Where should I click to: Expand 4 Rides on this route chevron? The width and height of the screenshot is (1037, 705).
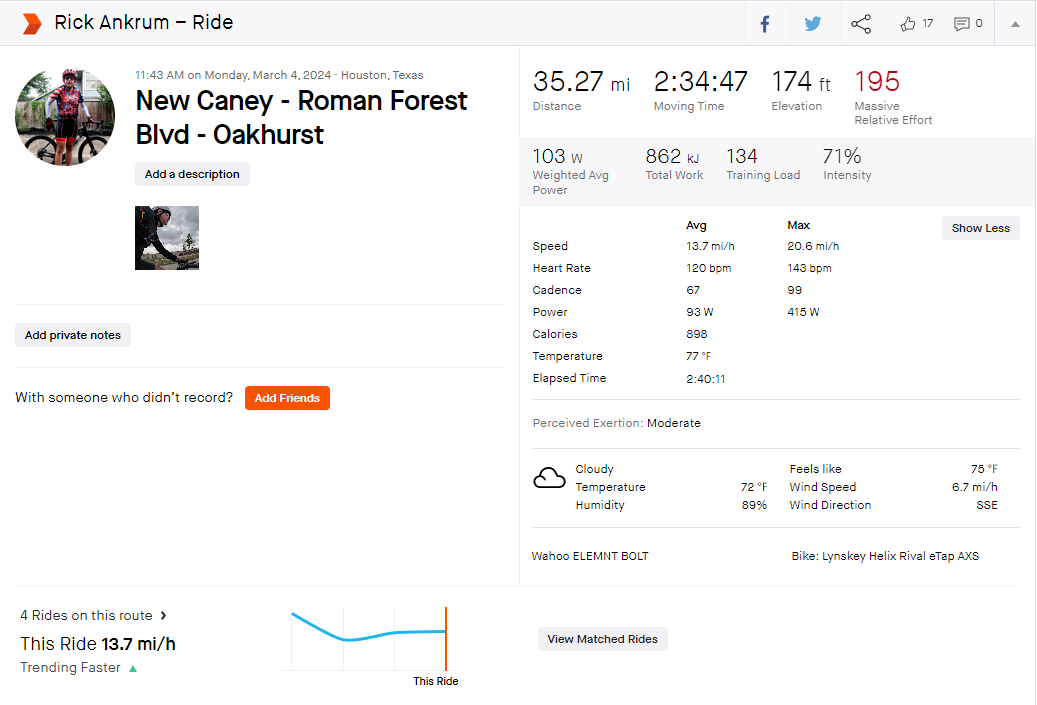pos(163,616)
